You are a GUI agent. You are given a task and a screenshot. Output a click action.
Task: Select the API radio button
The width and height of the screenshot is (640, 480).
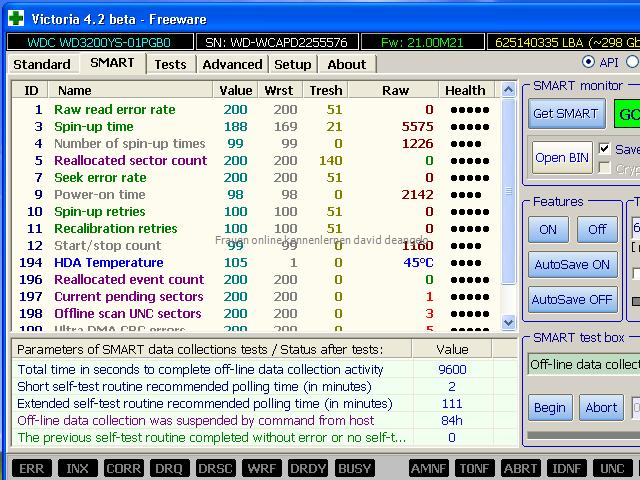click(x=588, y=62)
